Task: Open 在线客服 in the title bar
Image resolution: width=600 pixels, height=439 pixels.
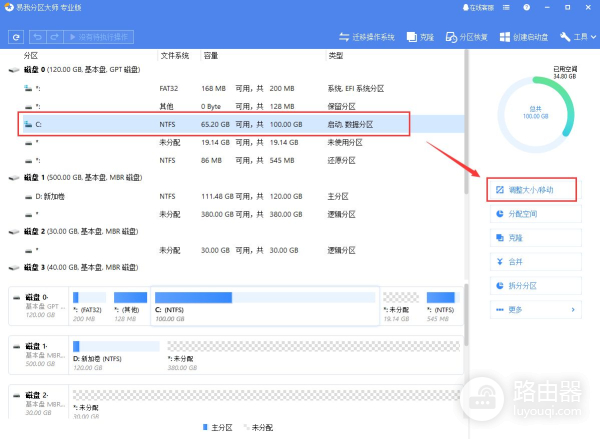Action: click(478, 8)
